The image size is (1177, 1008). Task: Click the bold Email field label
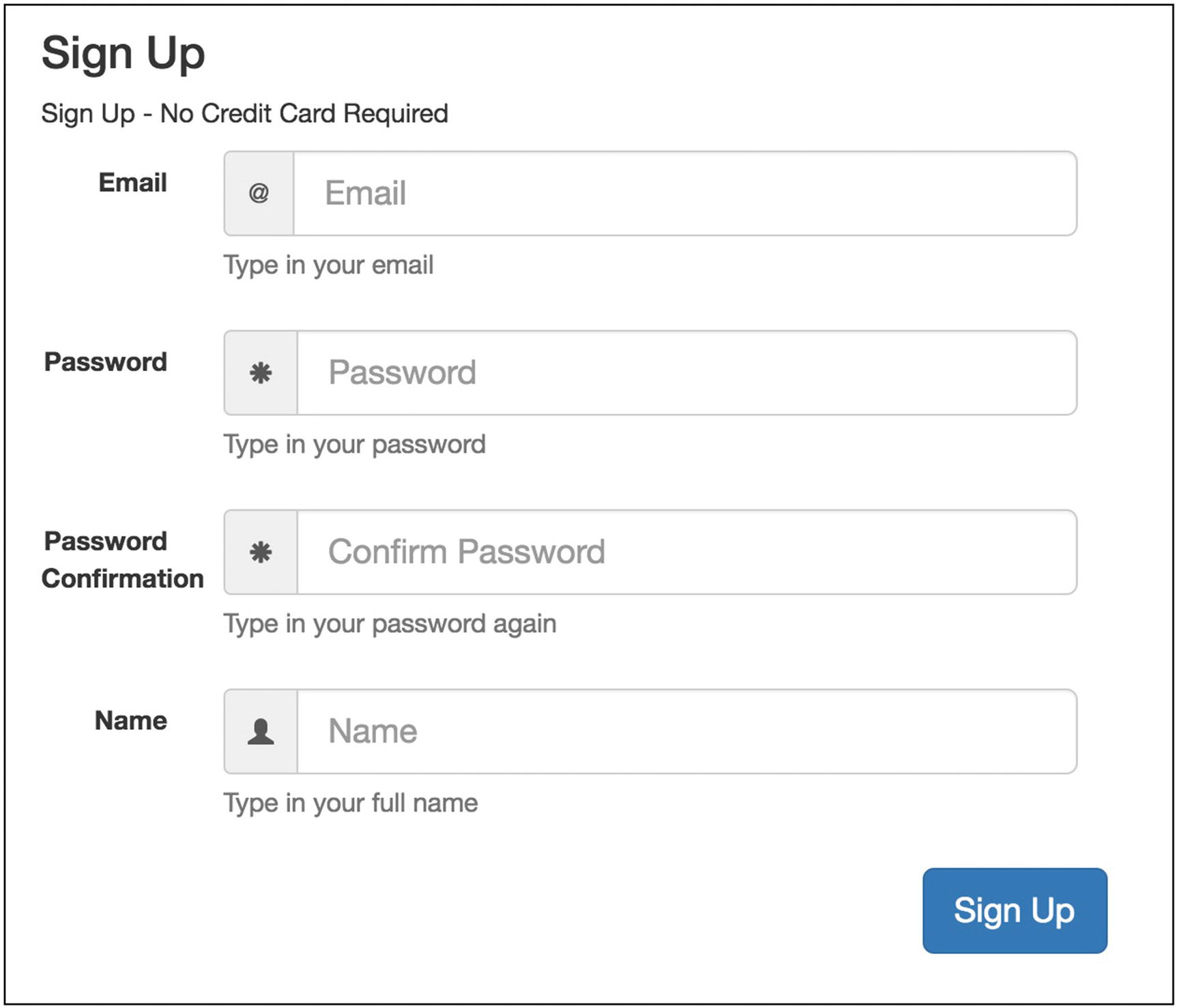point(132,183)
